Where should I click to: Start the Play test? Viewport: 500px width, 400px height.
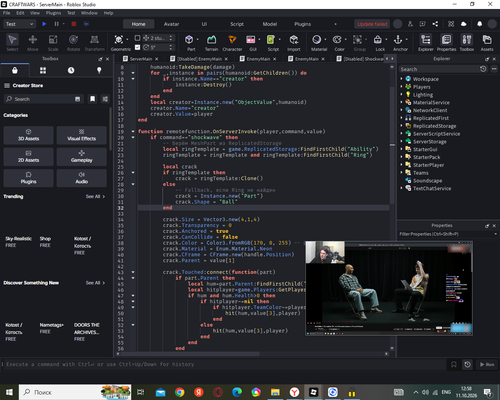click(44, 24)
